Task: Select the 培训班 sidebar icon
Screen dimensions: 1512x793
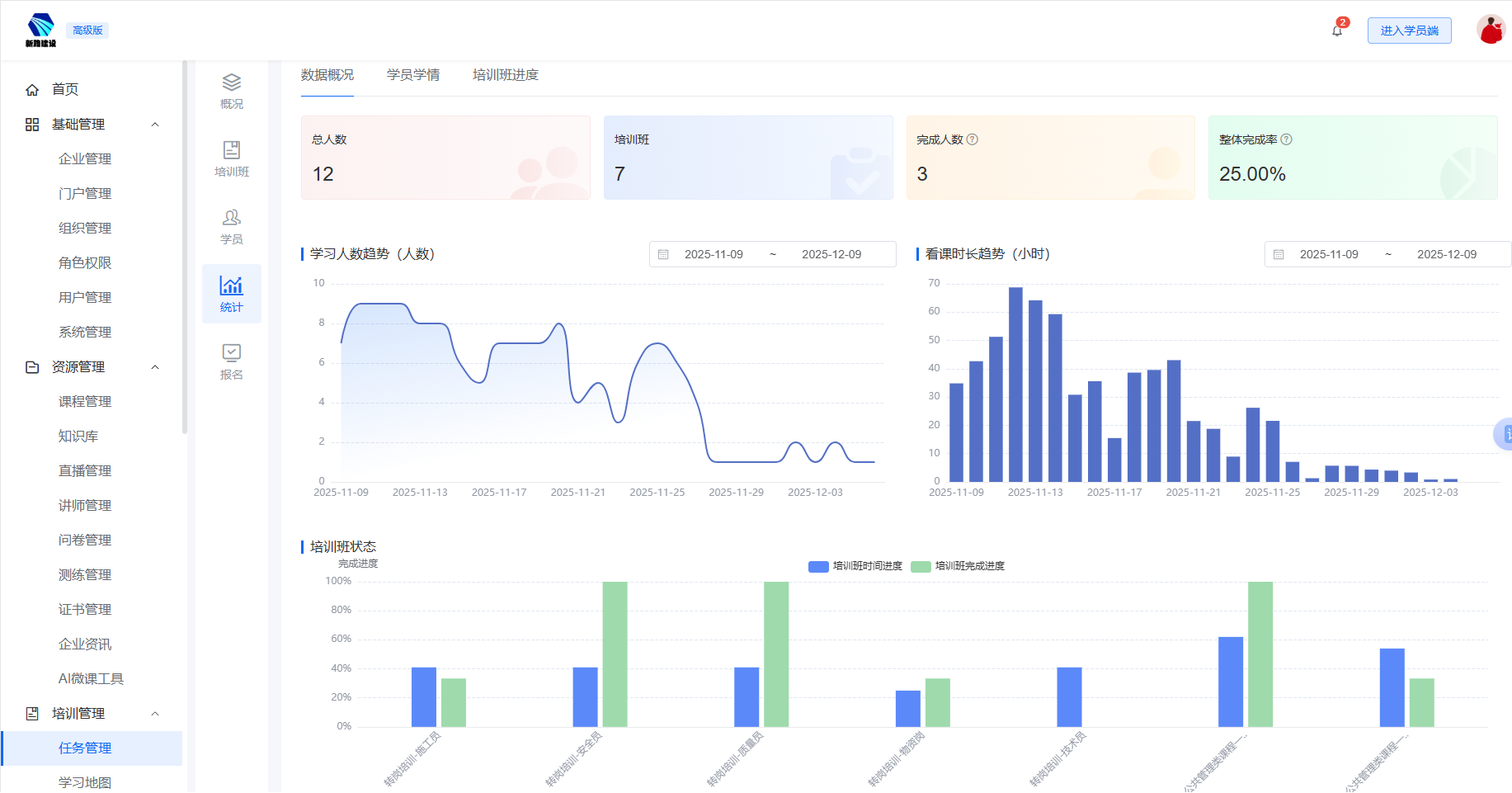Action: point(232,158)
